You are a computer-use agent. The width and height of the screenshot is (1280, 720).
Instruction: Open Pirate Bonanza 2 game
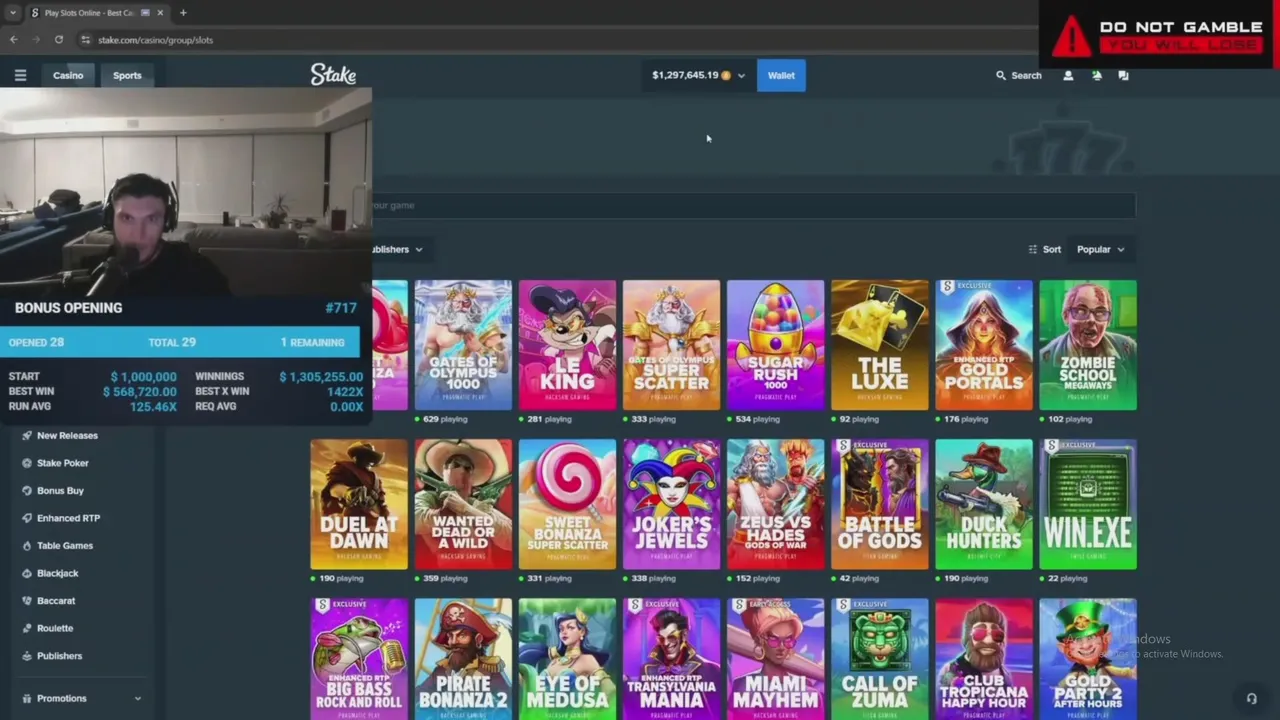[x=463, y=659]
